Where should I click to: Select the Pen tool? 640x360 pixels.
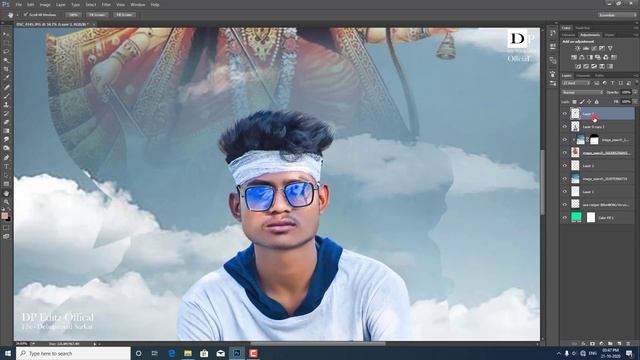[6, 158]
